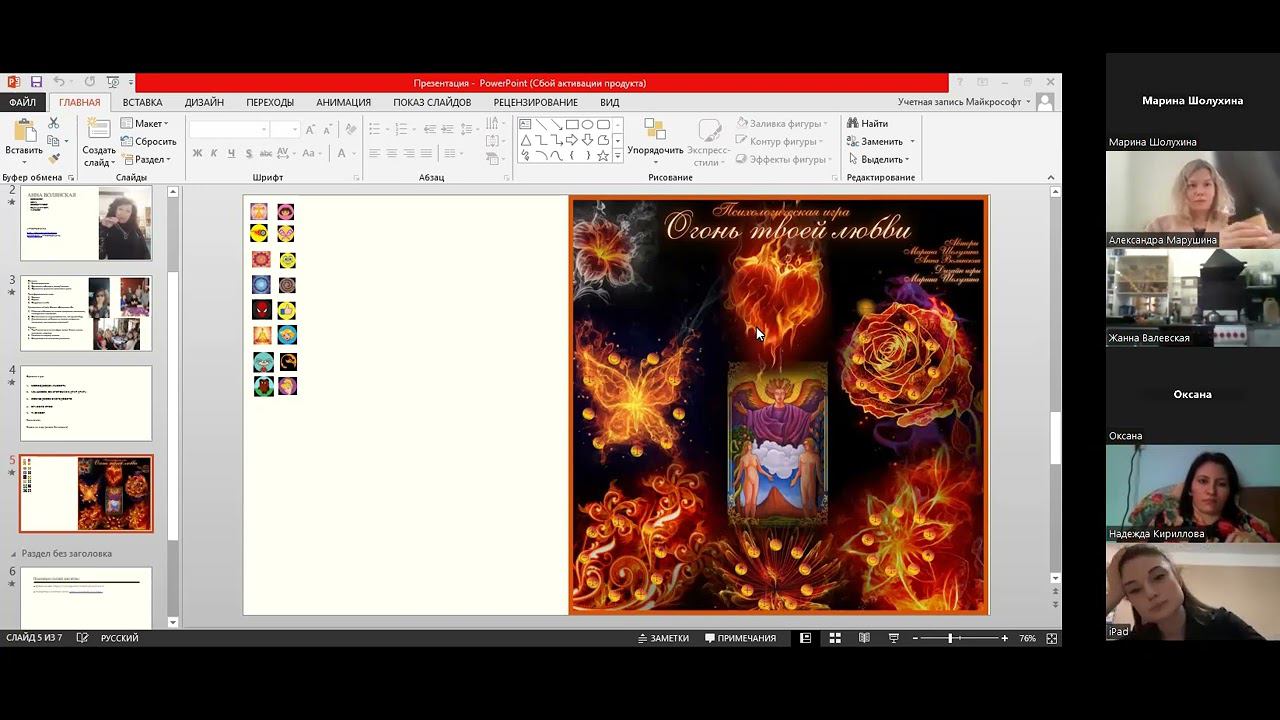Click Найти (Find) binoculars button
1280x720 pixels.
tap(867, 124)
